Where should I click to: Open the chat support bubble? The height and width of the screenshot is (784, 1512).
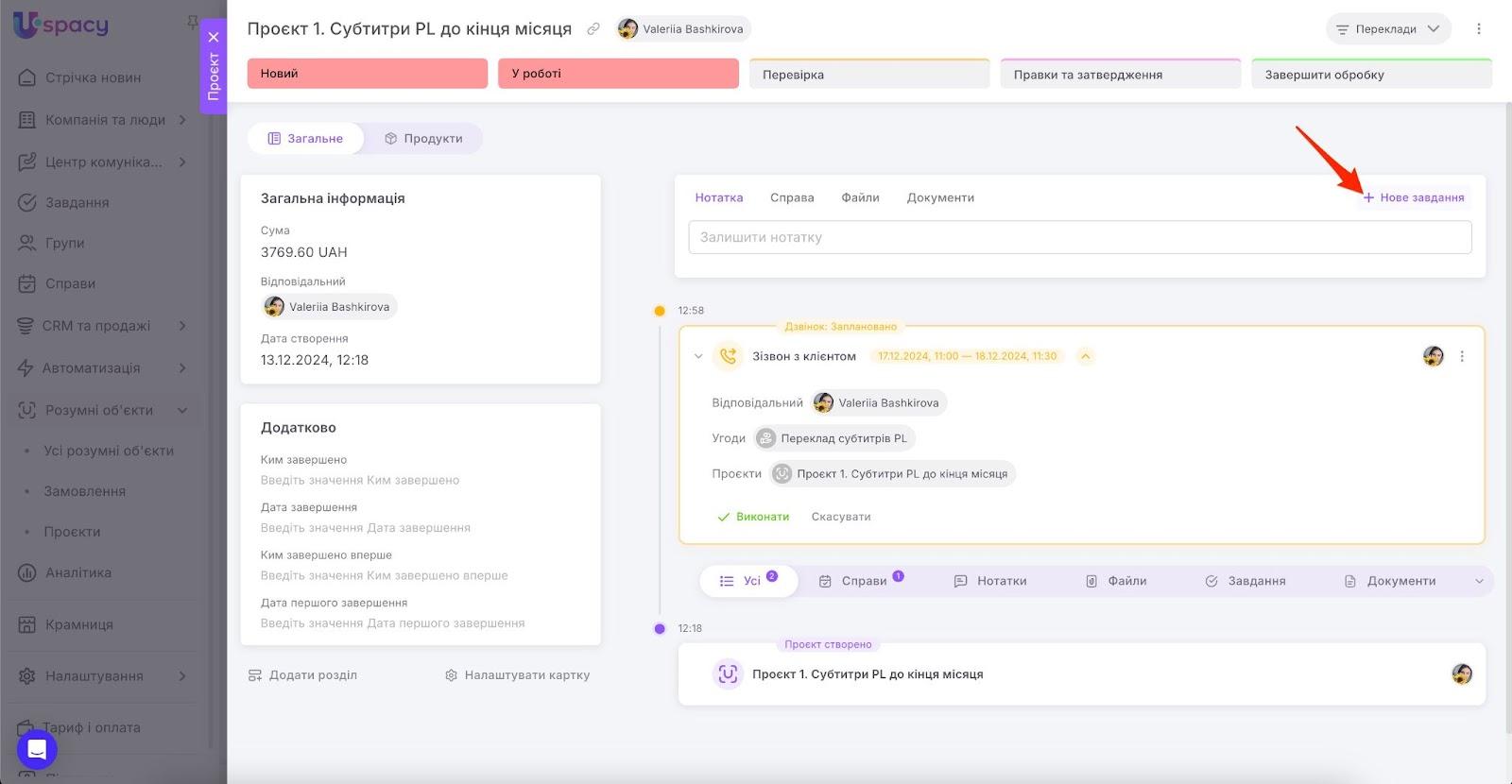(x=37, y=750)
